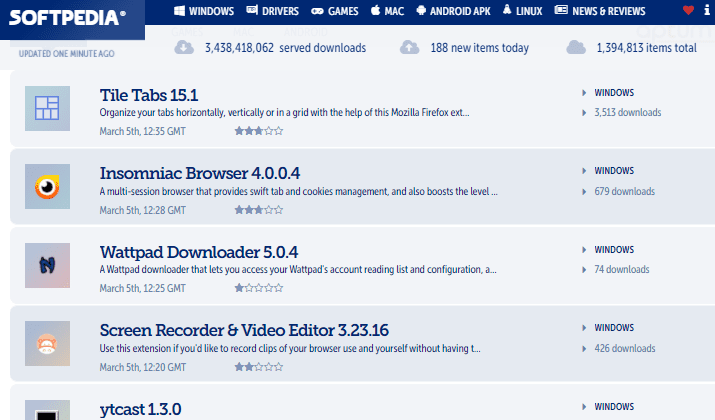Screen dimensions: 715x420
Task: Click '3,438,418,062 served downloads' text
Action: click(285, 48)
